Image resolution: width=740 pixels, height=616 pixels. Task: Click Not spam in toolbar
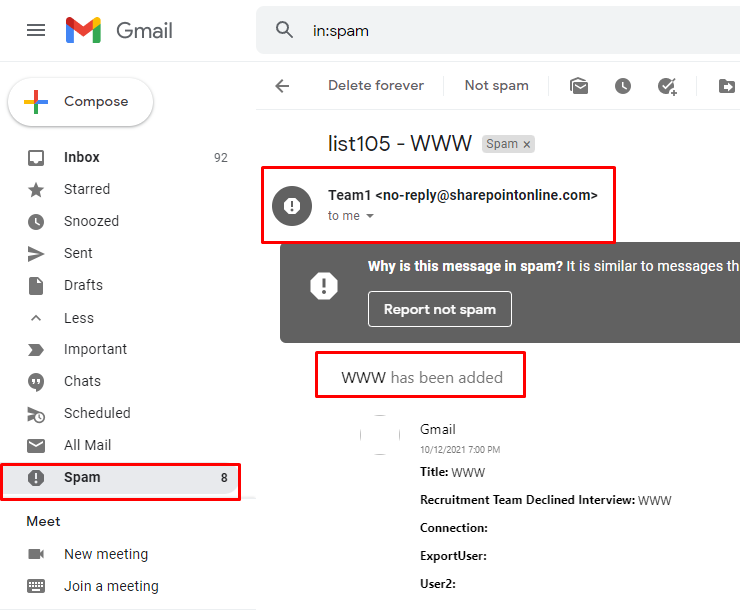coord(496,85)
